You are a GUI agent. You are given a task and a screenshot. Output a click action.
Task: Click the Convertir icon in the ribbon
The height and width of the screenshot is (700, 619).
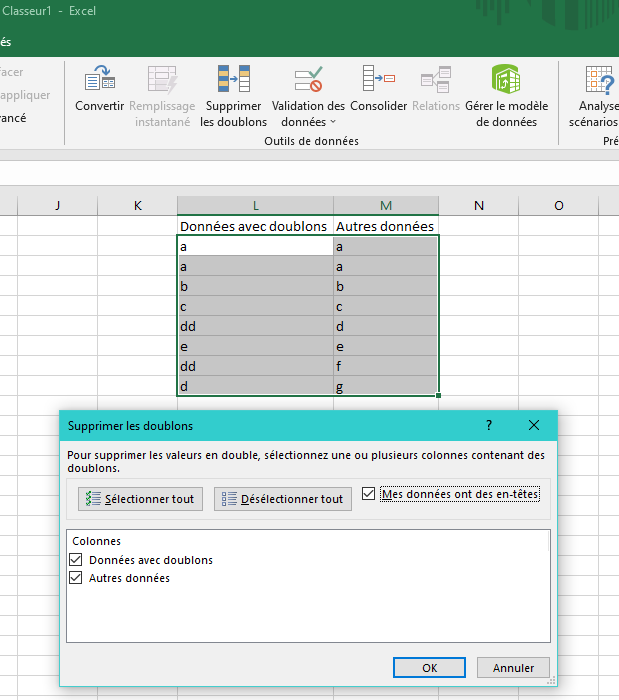(x=100, y=78)
